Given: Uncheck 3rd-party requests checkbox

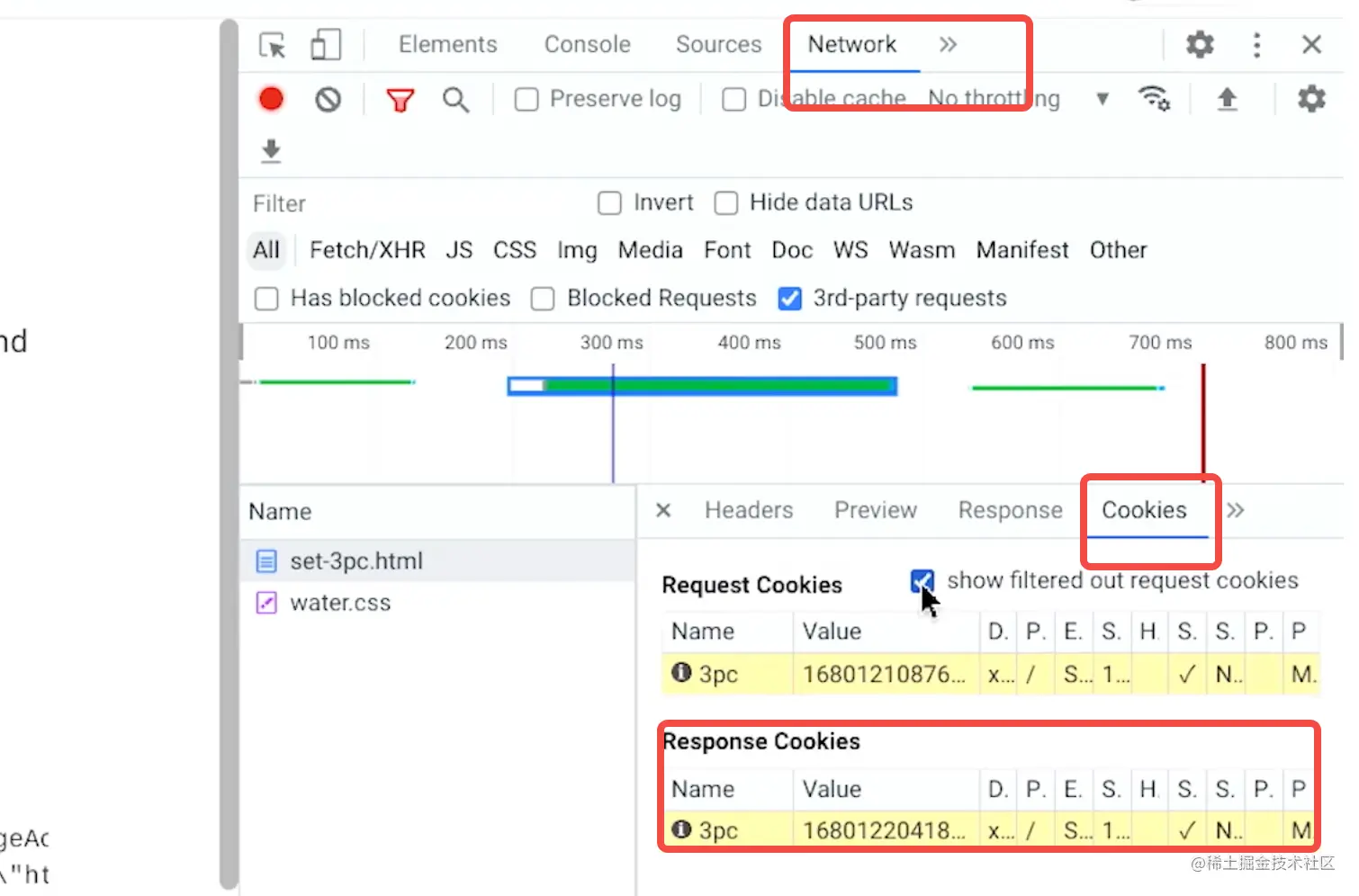Looking at the screenshot, I should tap(789, 299).
